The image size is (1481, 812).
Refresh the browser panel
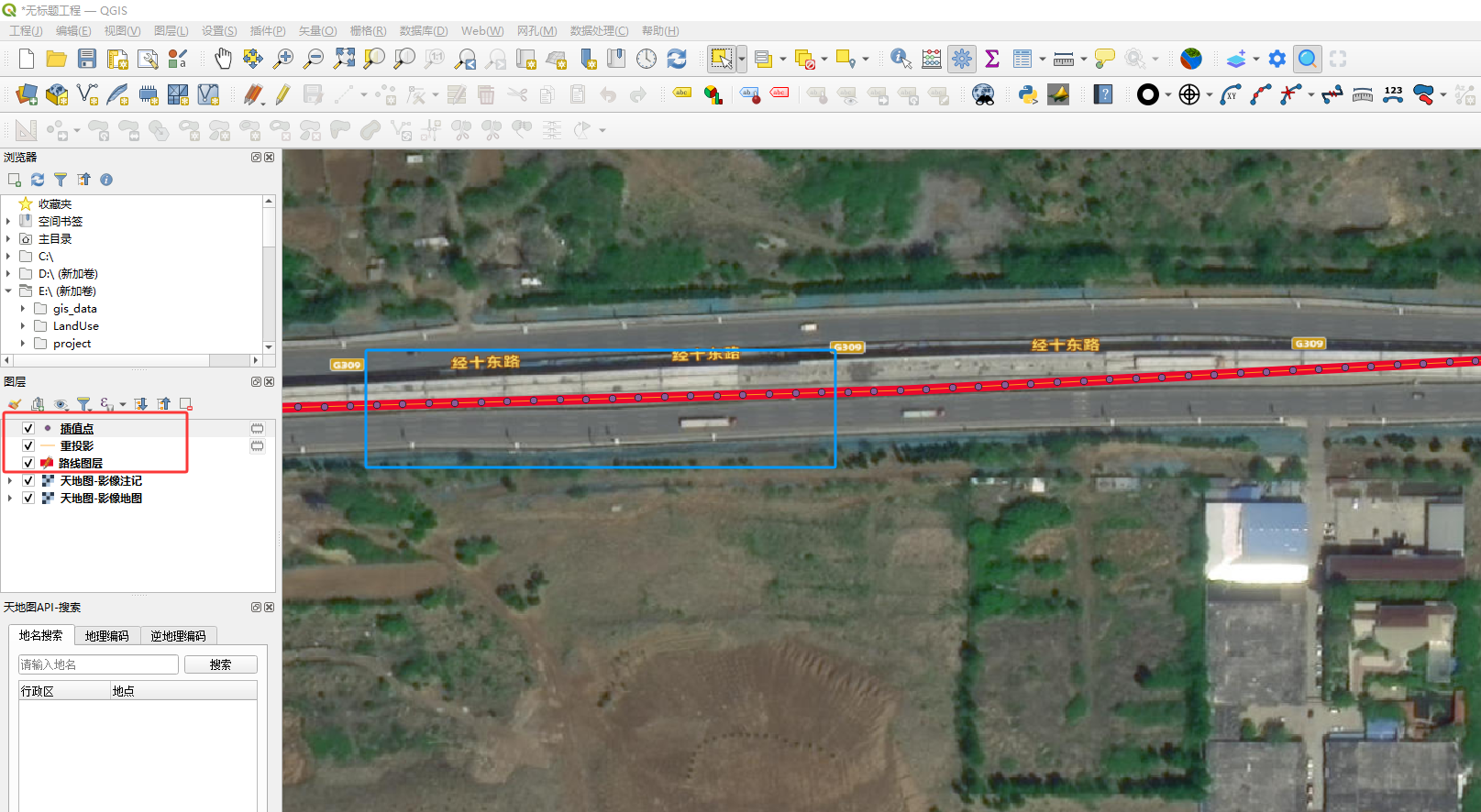(38, 180)
